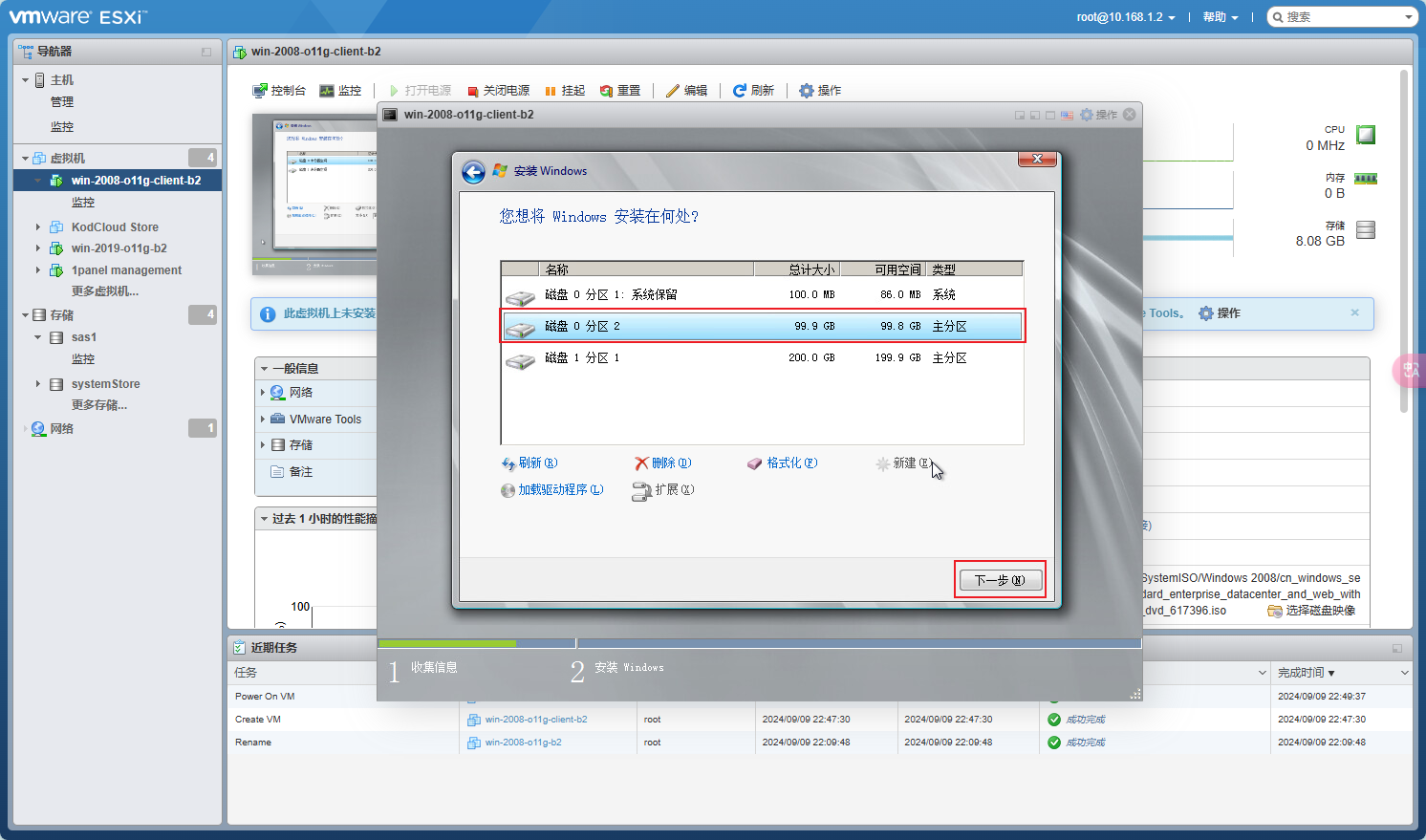Click 更多存储... in the navigator
This screenshot has height=840, width=1426.
(99, 405)
